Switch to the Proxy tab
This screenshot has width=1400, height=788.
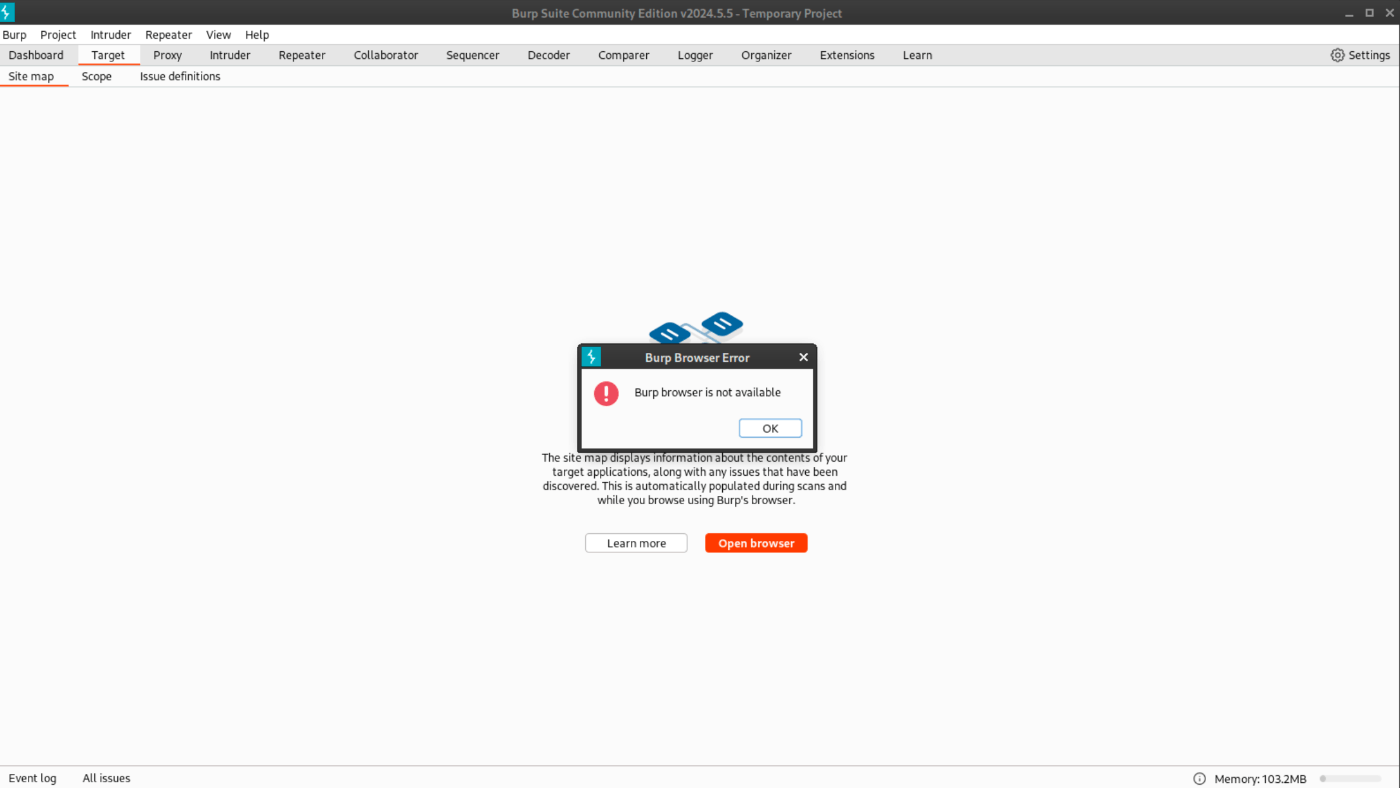tap(167, 55)
